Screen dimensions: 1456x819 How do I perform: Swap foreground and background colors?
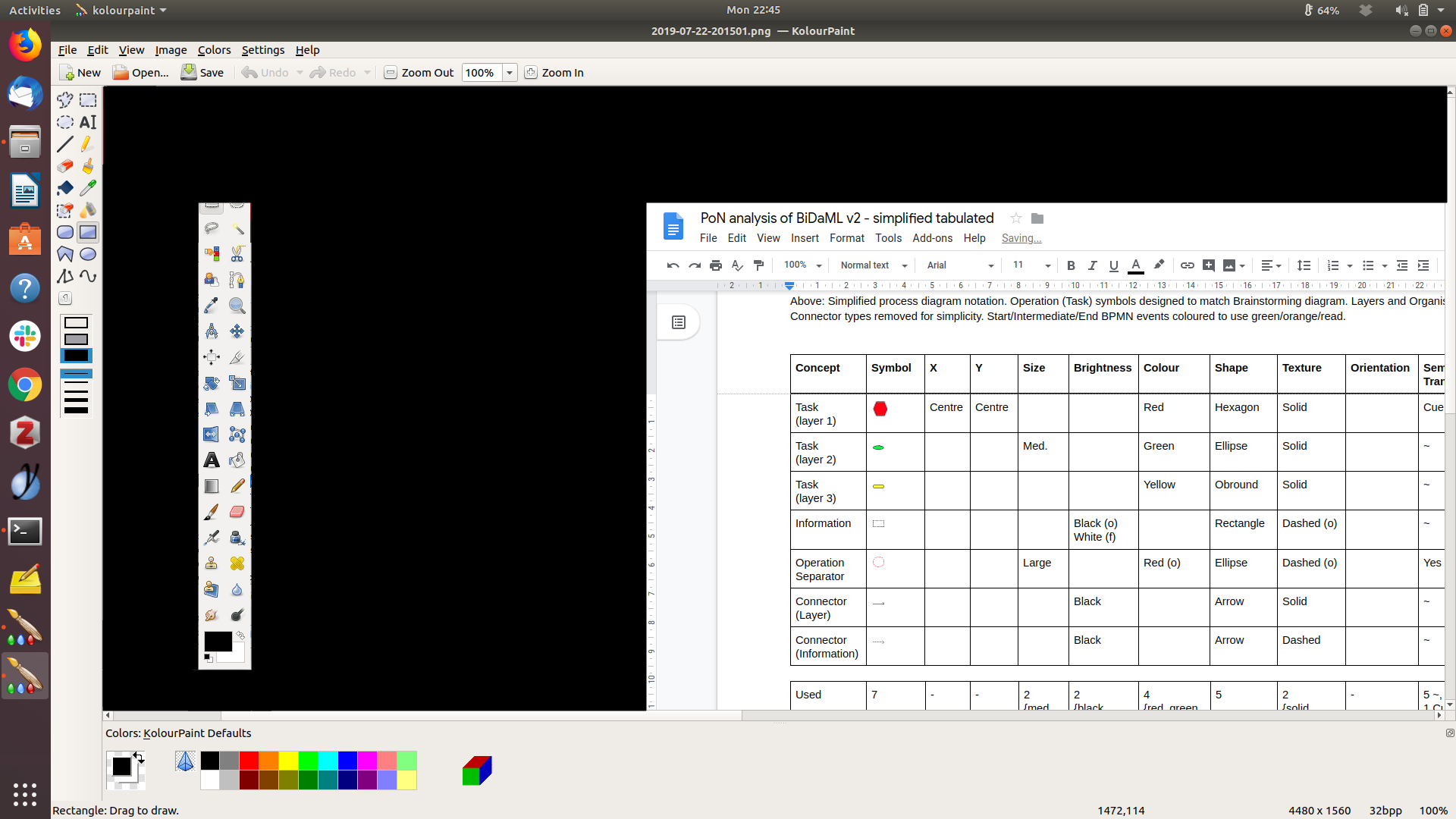(139, 757)
